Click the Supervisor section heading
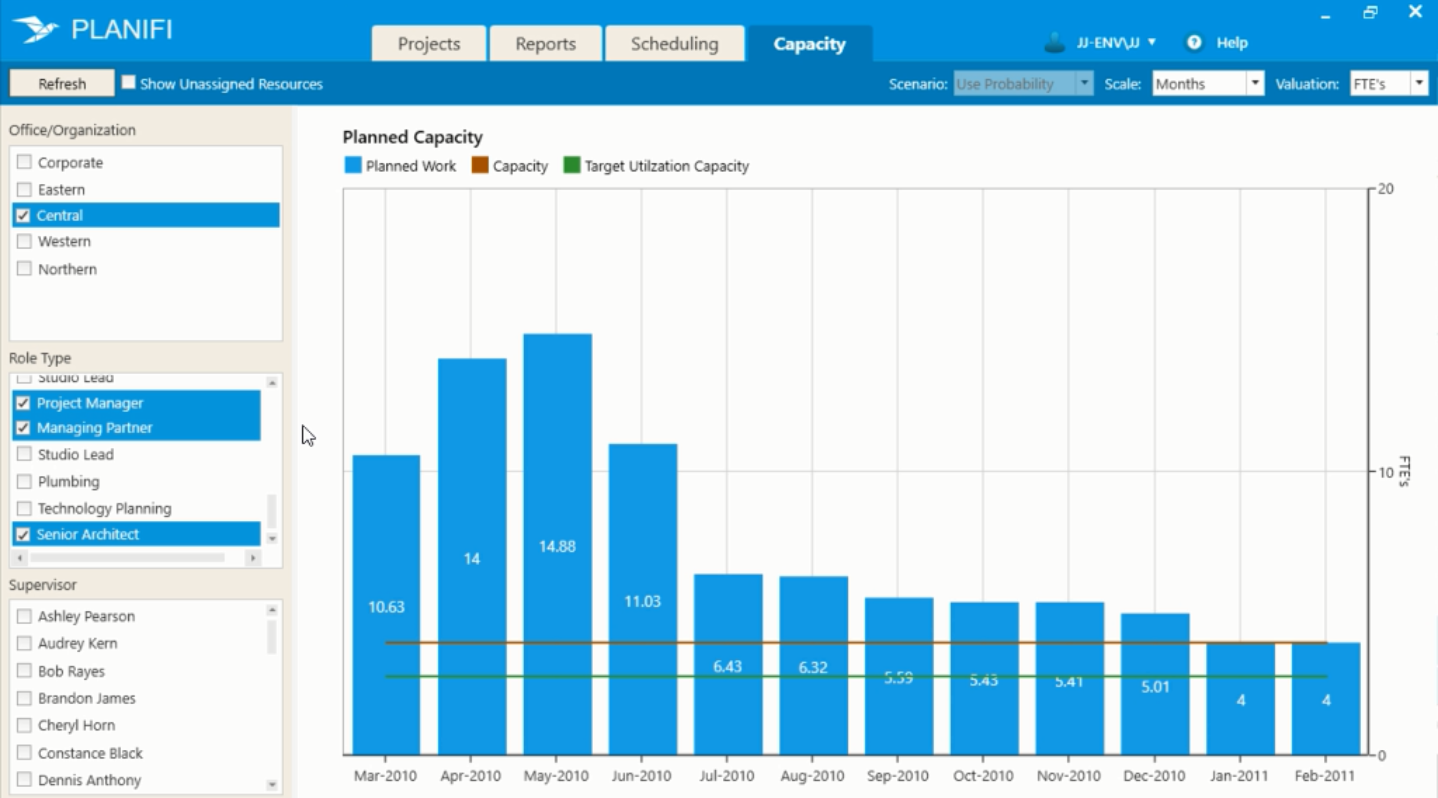This screenshot has height=798, width=1438. coord(42,585)
